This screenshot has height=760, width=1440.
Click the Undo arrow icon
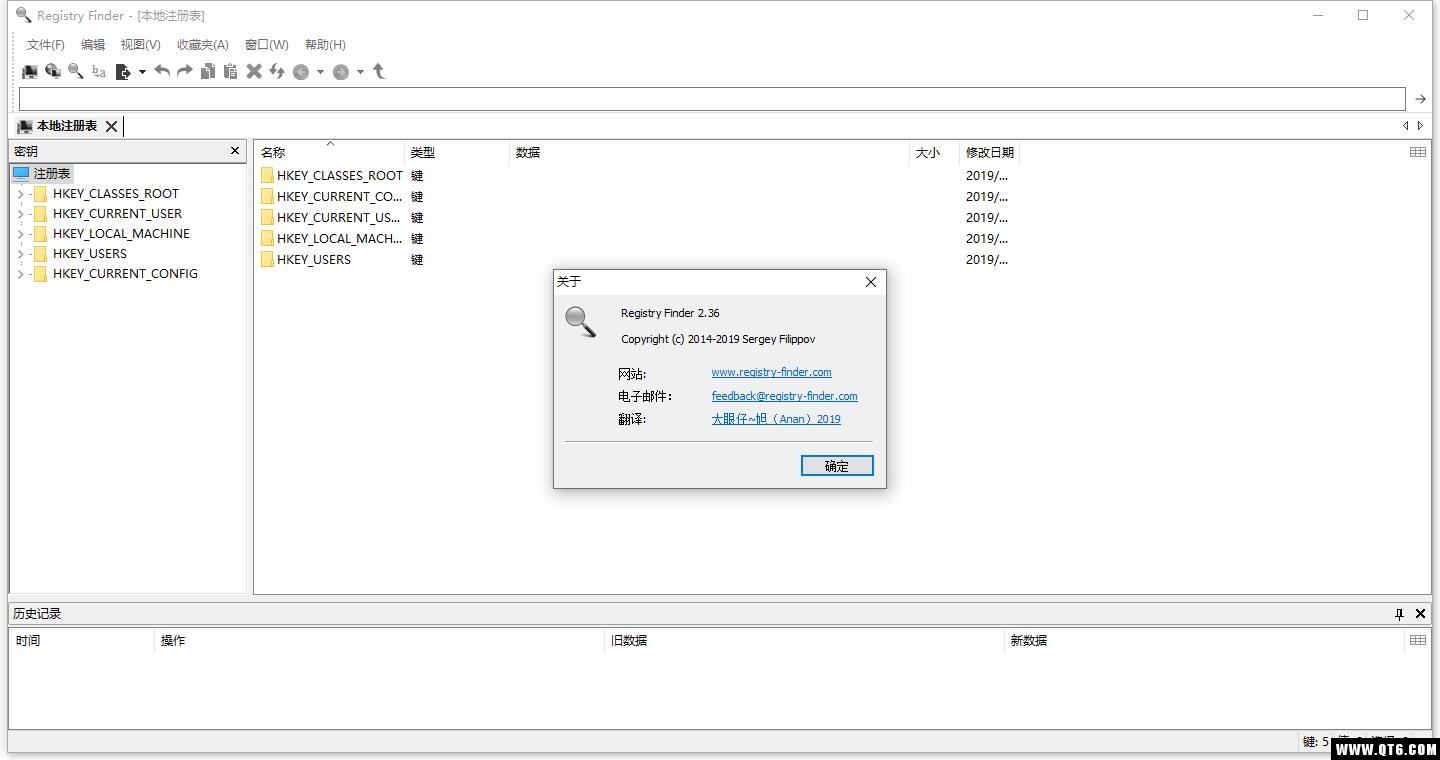(162, 71)
